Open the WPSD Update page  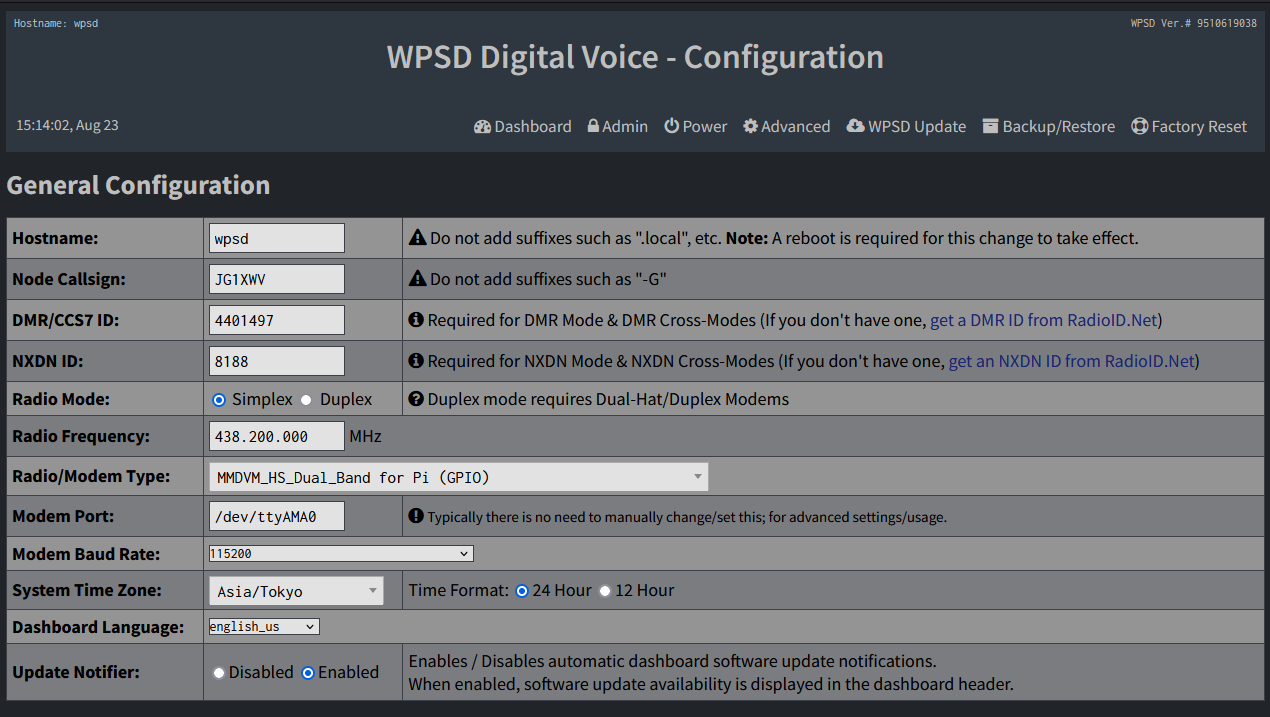click(x=906, y=127)
